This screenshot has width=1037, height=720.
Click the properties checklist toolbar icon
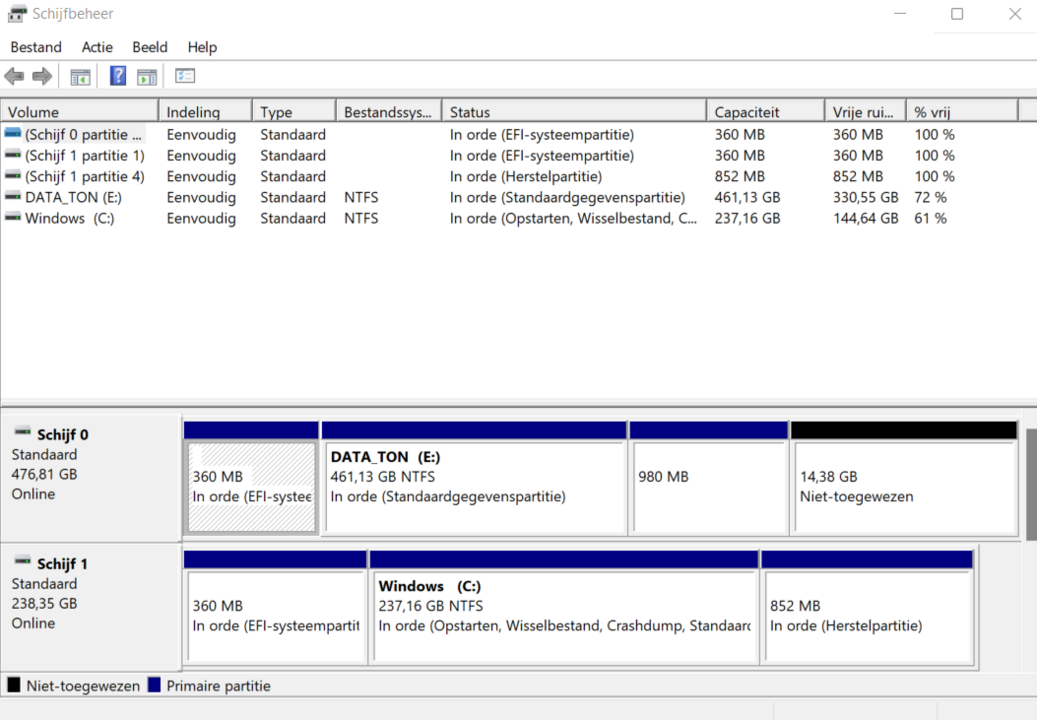tap(183, 75)
